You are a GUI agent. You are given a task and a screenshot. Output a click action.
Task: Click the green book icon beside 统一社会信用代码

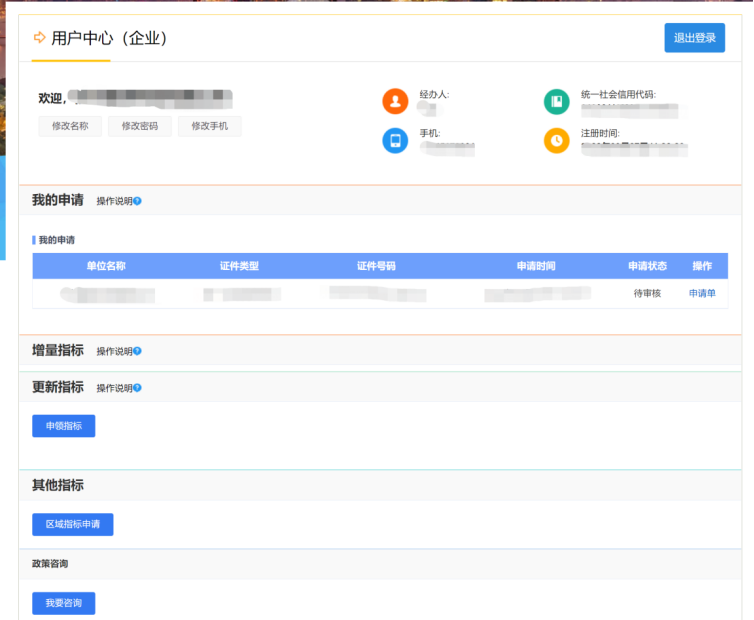557,101
